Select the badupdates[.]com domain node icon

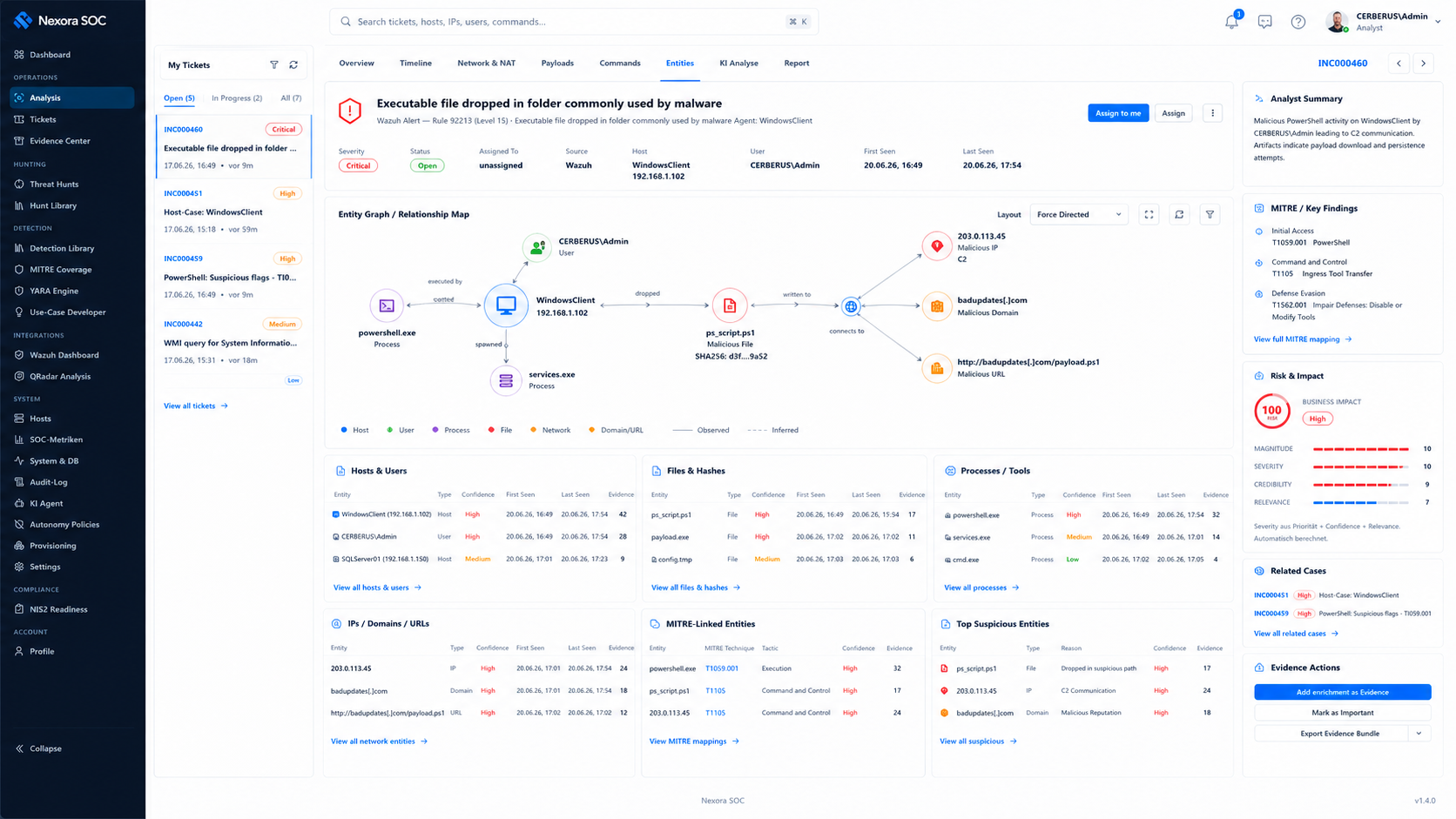(937, 306)
